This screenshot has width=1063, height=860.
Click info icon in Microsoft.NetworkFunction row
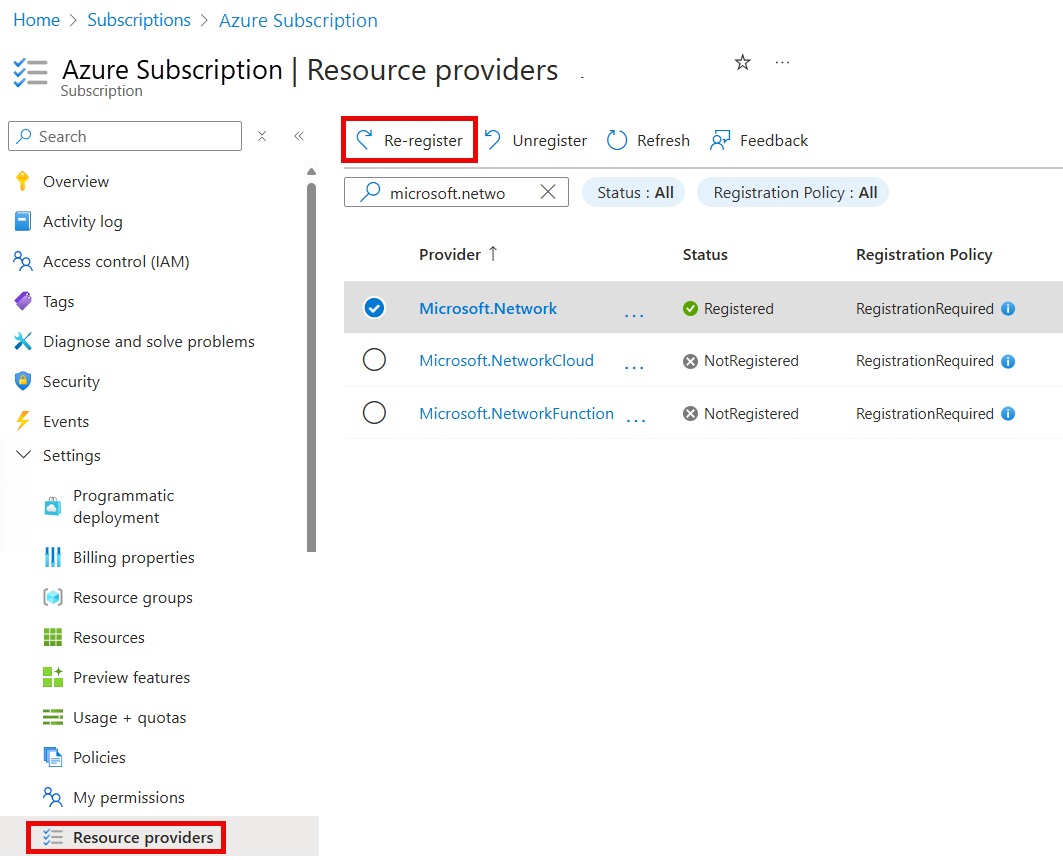[x=1008, y=413]
